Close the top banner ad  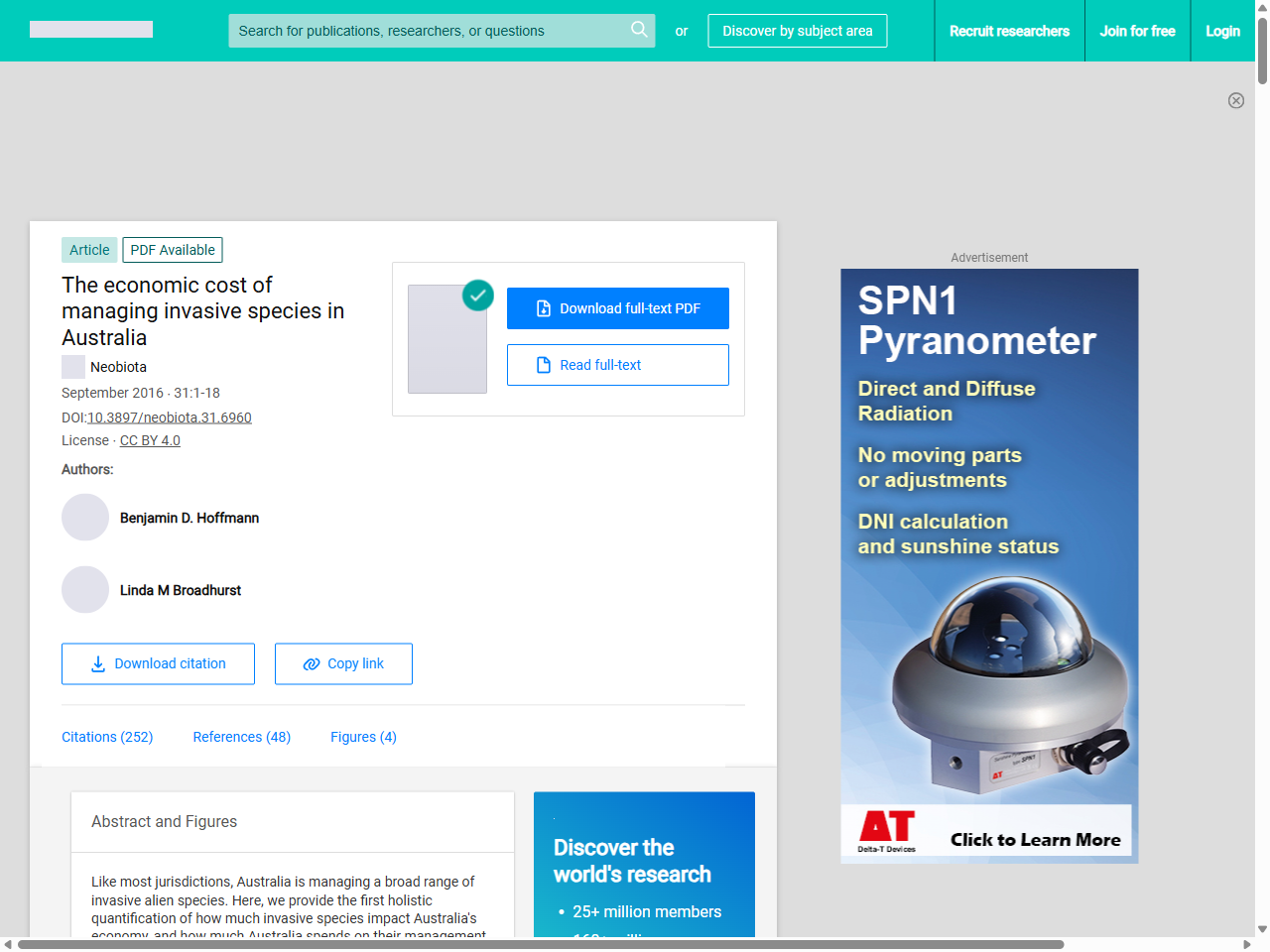click(1236, 100)
